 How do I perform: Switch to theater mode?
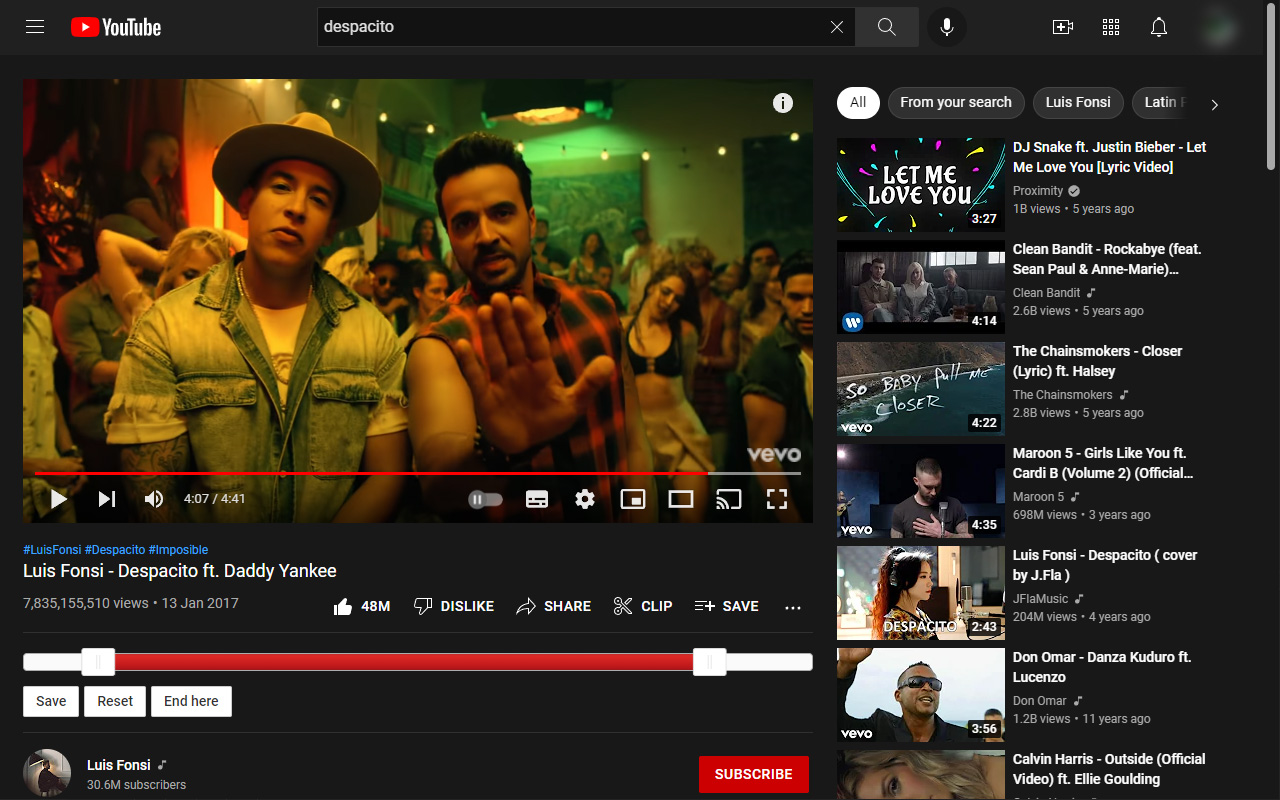tap(681, 498)
